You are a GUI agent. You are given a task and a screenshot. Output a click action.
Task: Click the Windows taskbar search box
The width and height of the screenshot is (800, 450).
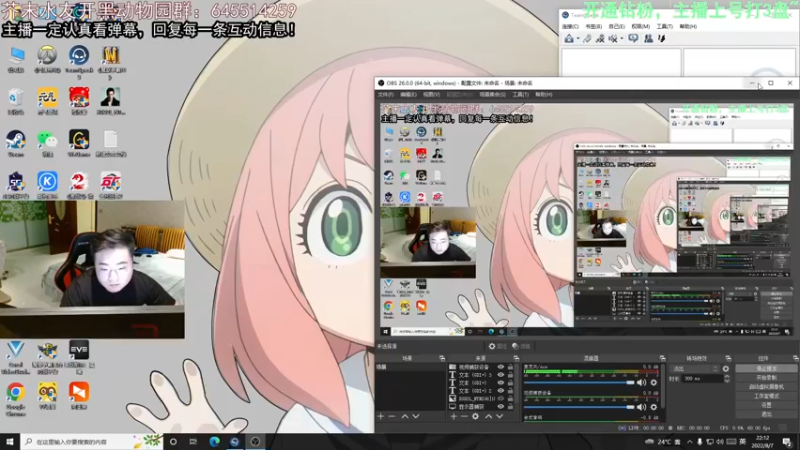(x=92, y=442)
